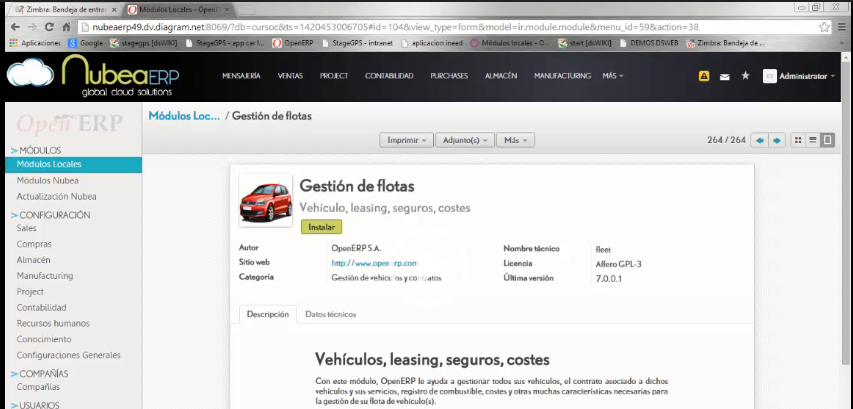This screenshot has width=853, height=409.
Task: Open the CONTABILIDAD top menu
Action: (389, 76)
